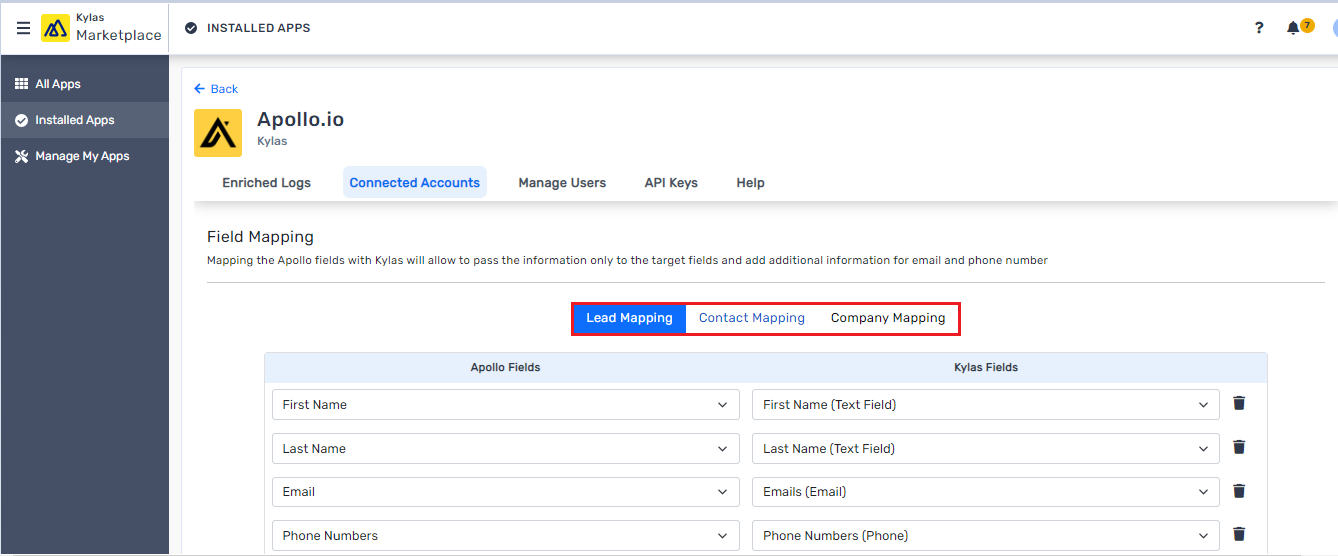1338x556 pixels.
Task: Open Kylas Phone Numbers (Phone) dropdown
Action: (x=986, y=536)
